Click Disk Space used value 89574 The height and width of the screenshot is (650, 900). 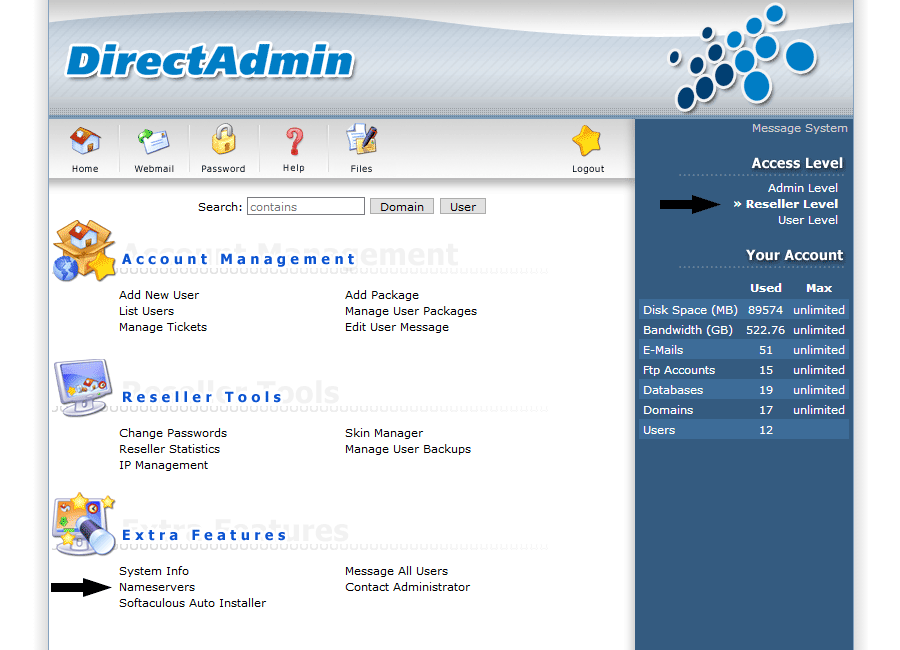(765, 310)
